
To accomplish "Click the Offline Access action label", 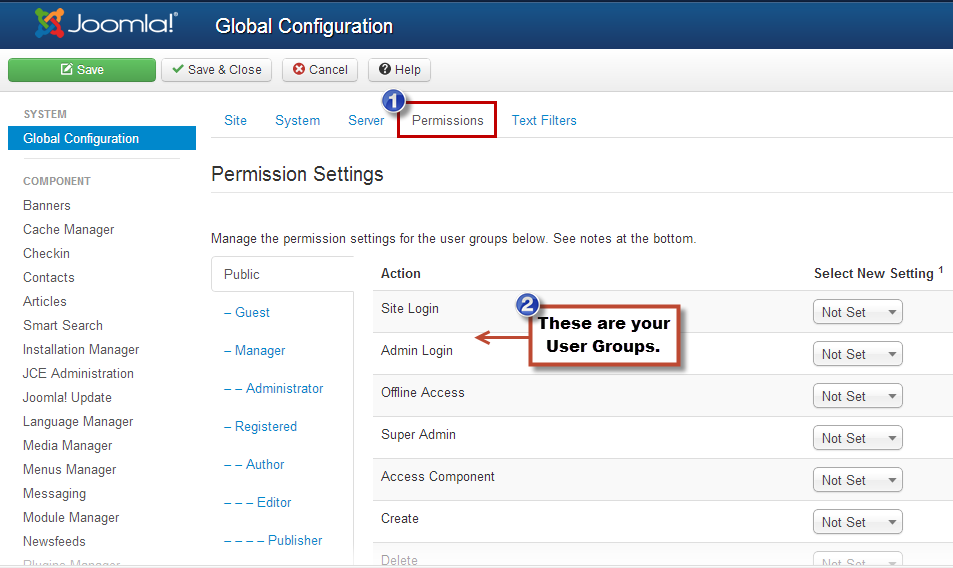I will pos(422,392).
